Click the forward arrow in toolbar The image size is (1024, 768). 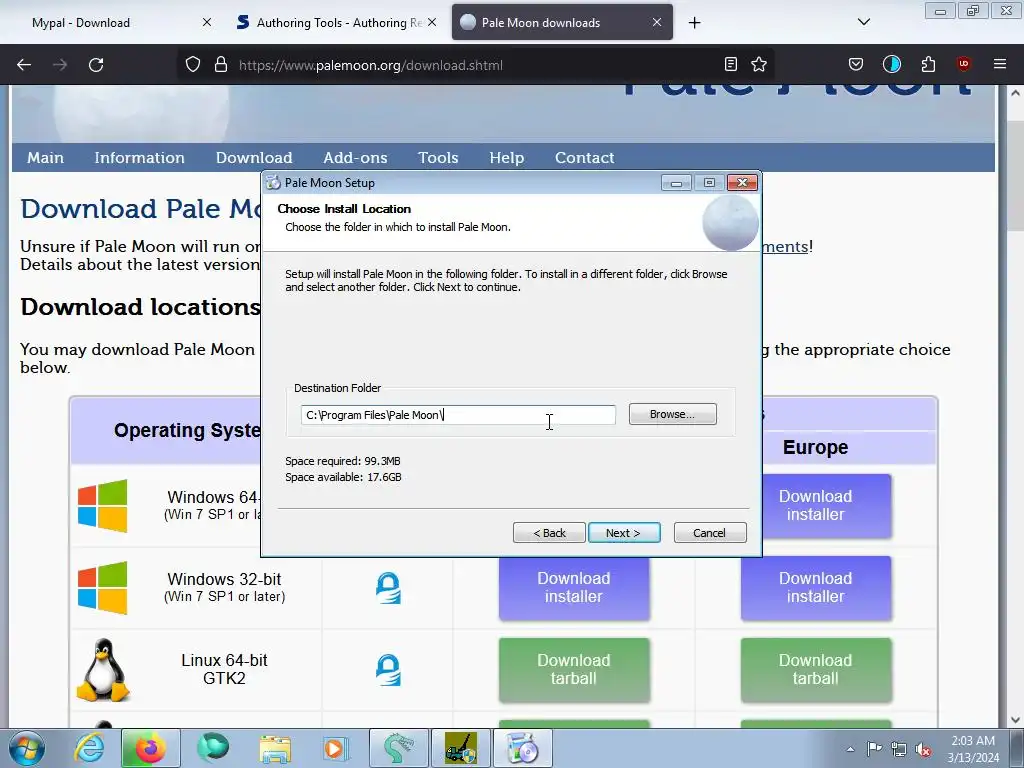pyautogui.click(x=60, y=65)
